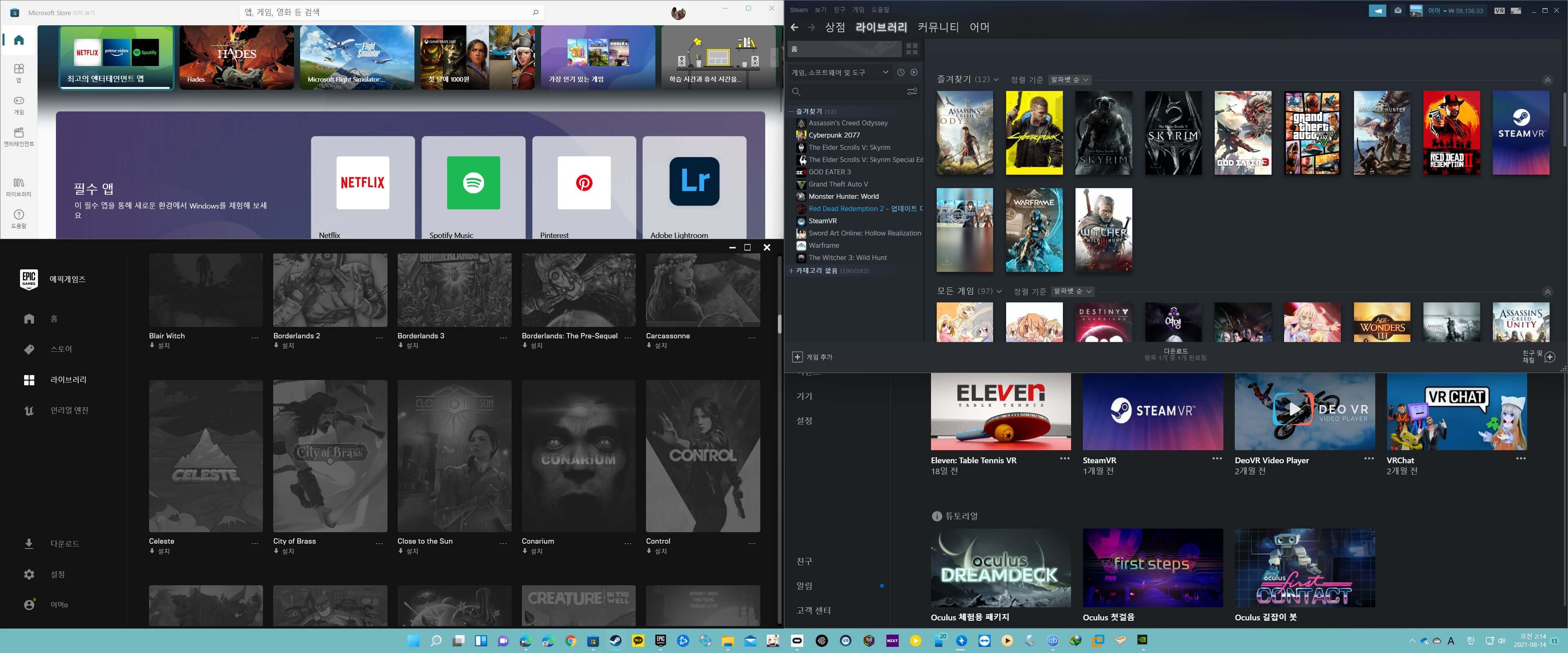
Task: Open options menu for Borderlands 2
Action: point(379,337)
